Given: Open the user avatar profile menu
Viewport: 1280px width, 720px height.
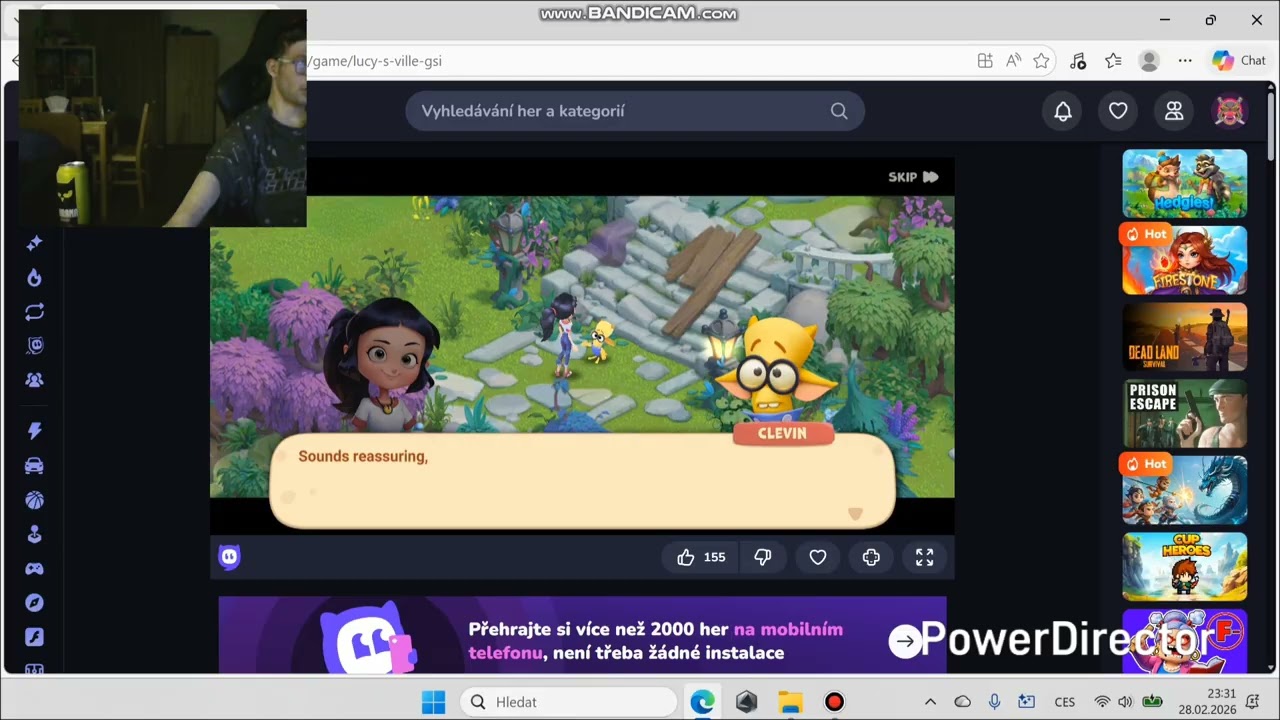Looking at the screenshot, I should coord(1229,111).
